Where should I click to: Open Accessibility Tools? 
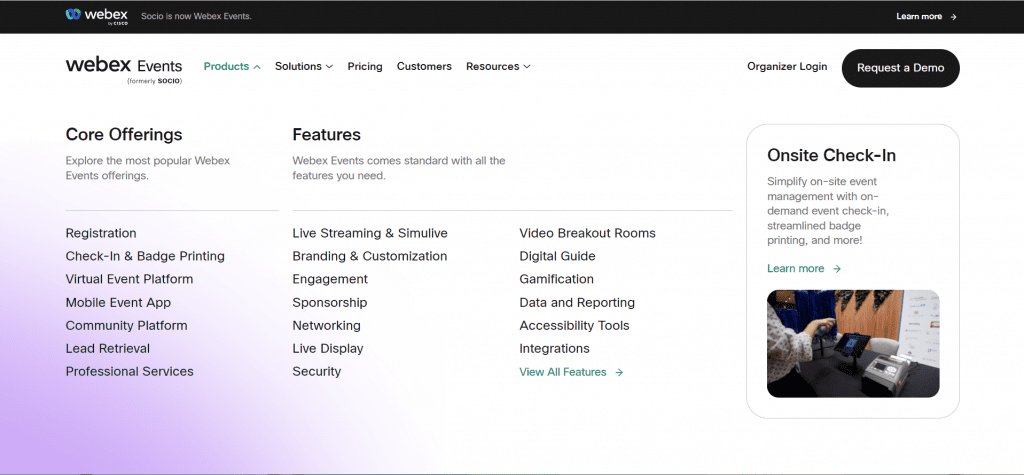(x=574, y=325)
